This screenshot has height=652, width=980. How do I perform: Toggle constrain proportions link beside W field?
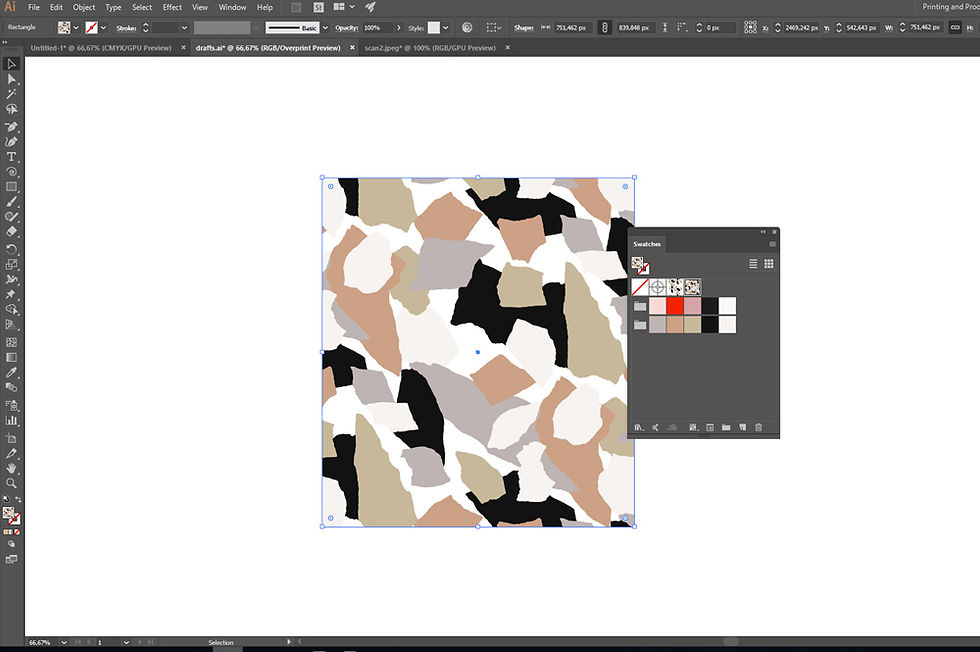click(x=955, y=28)
